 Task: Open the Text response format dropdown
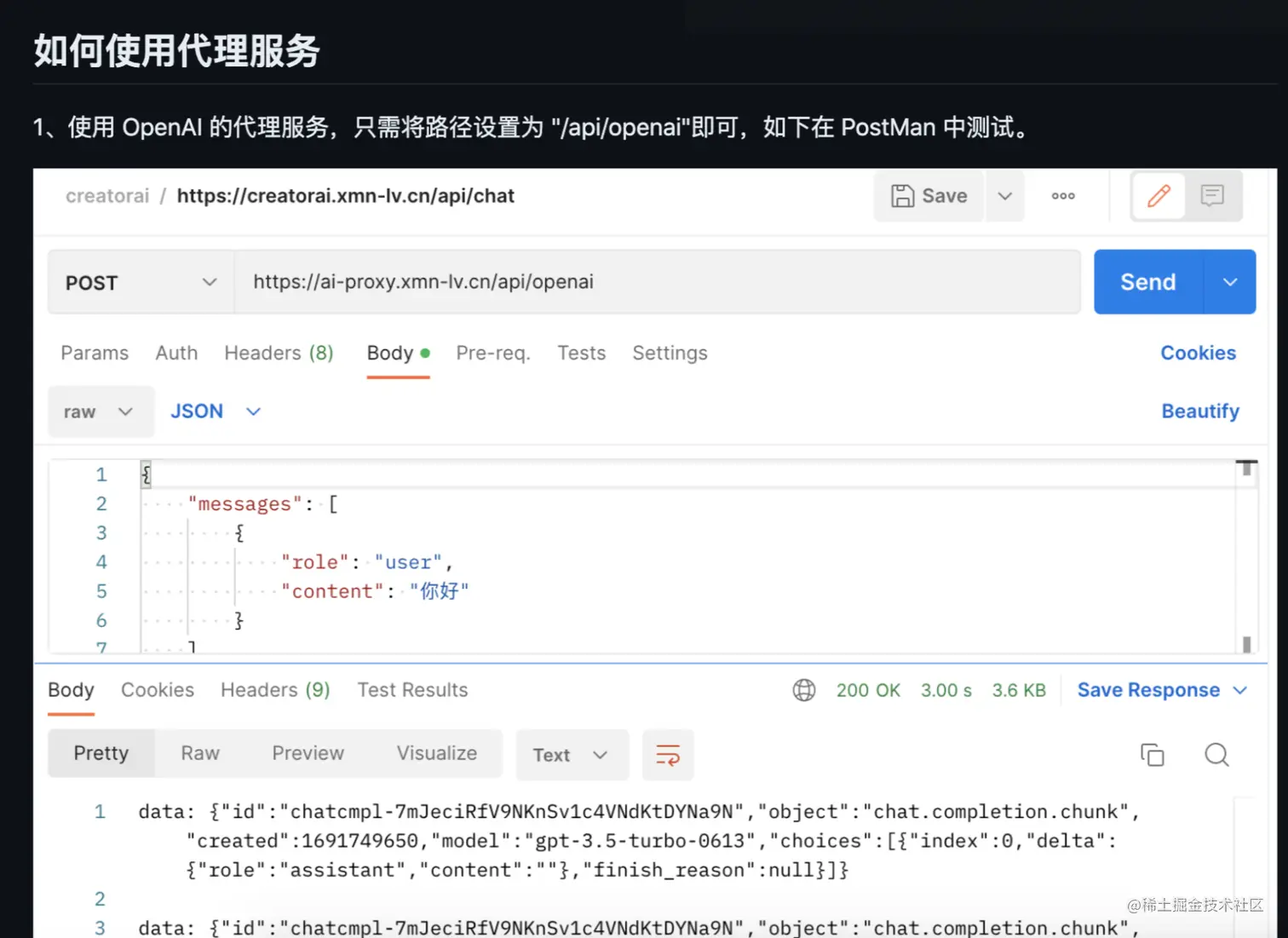tap(572, 755)
